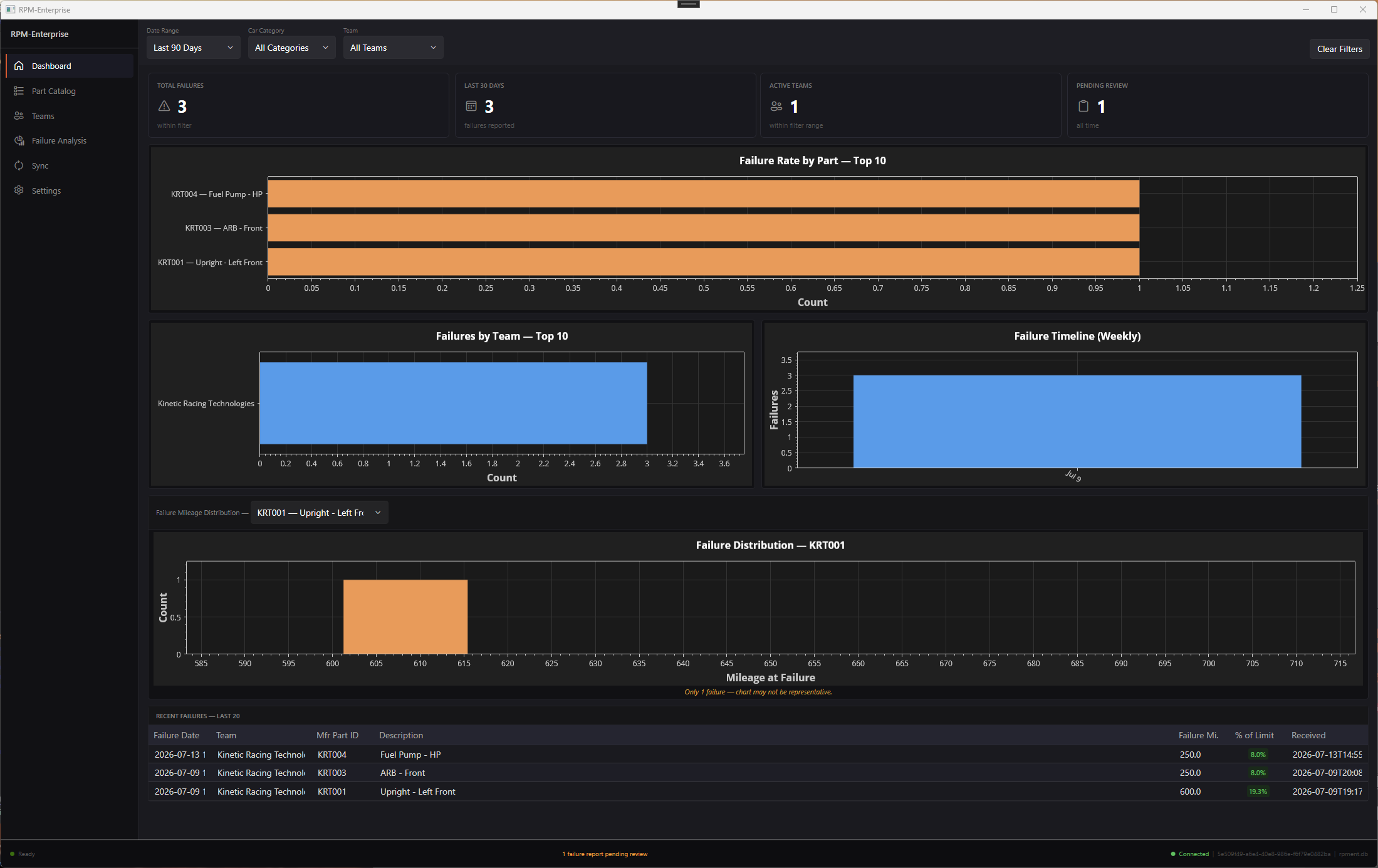Click the Kinetic Racing Technologies blue bar
Screen dimensions: 1378x868
(x=453, y=404)
